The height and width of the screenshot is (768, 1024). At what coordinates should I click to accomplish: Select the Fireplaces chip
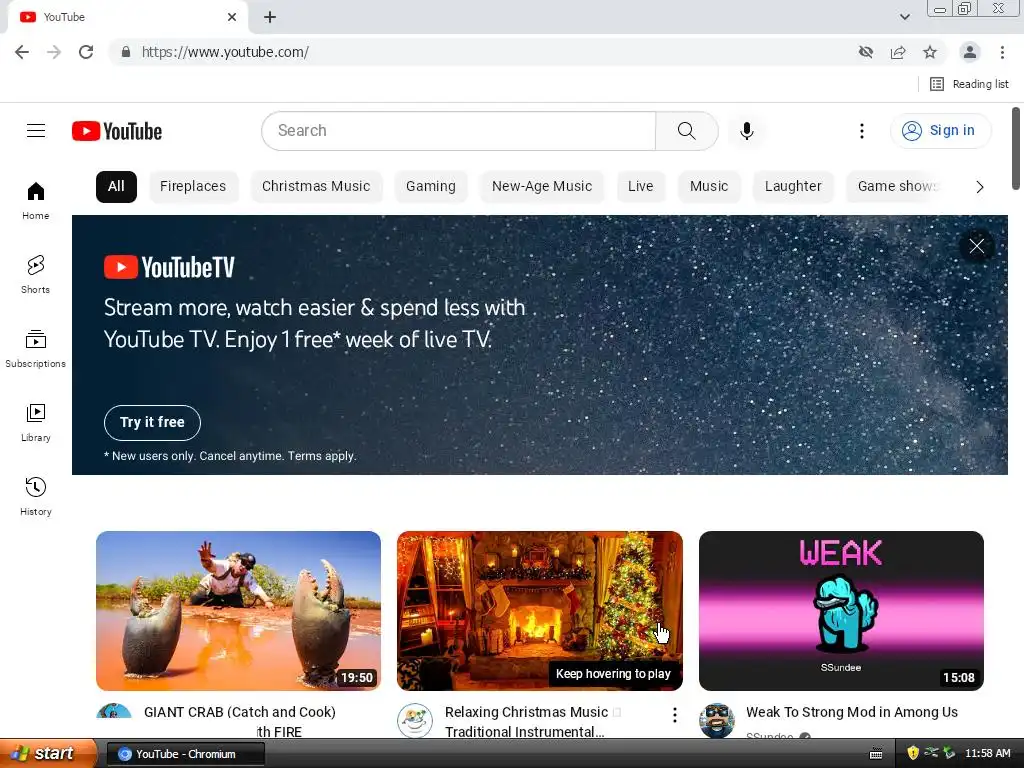[193, 186]
